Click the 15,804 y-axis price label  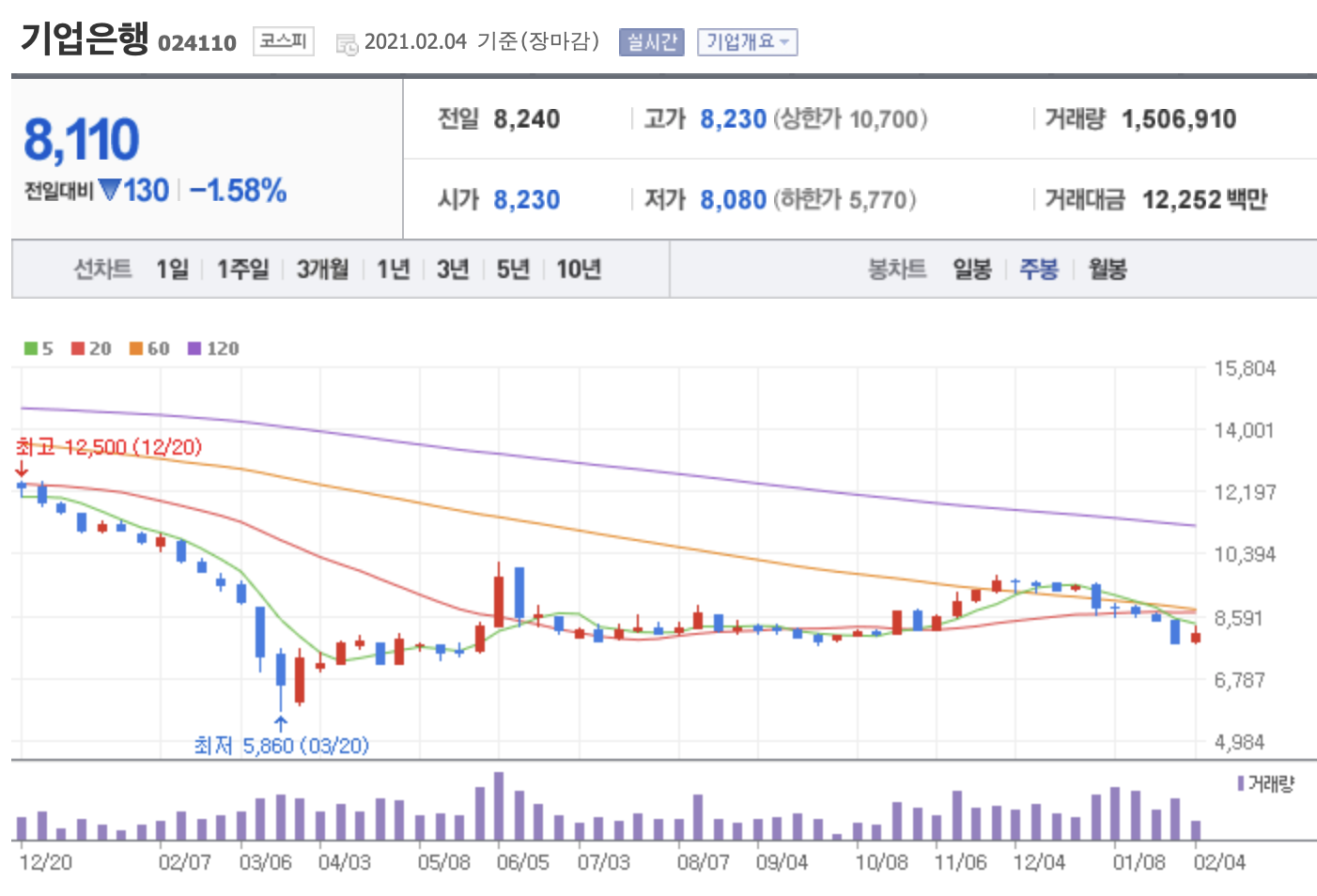coord(1245,369)
